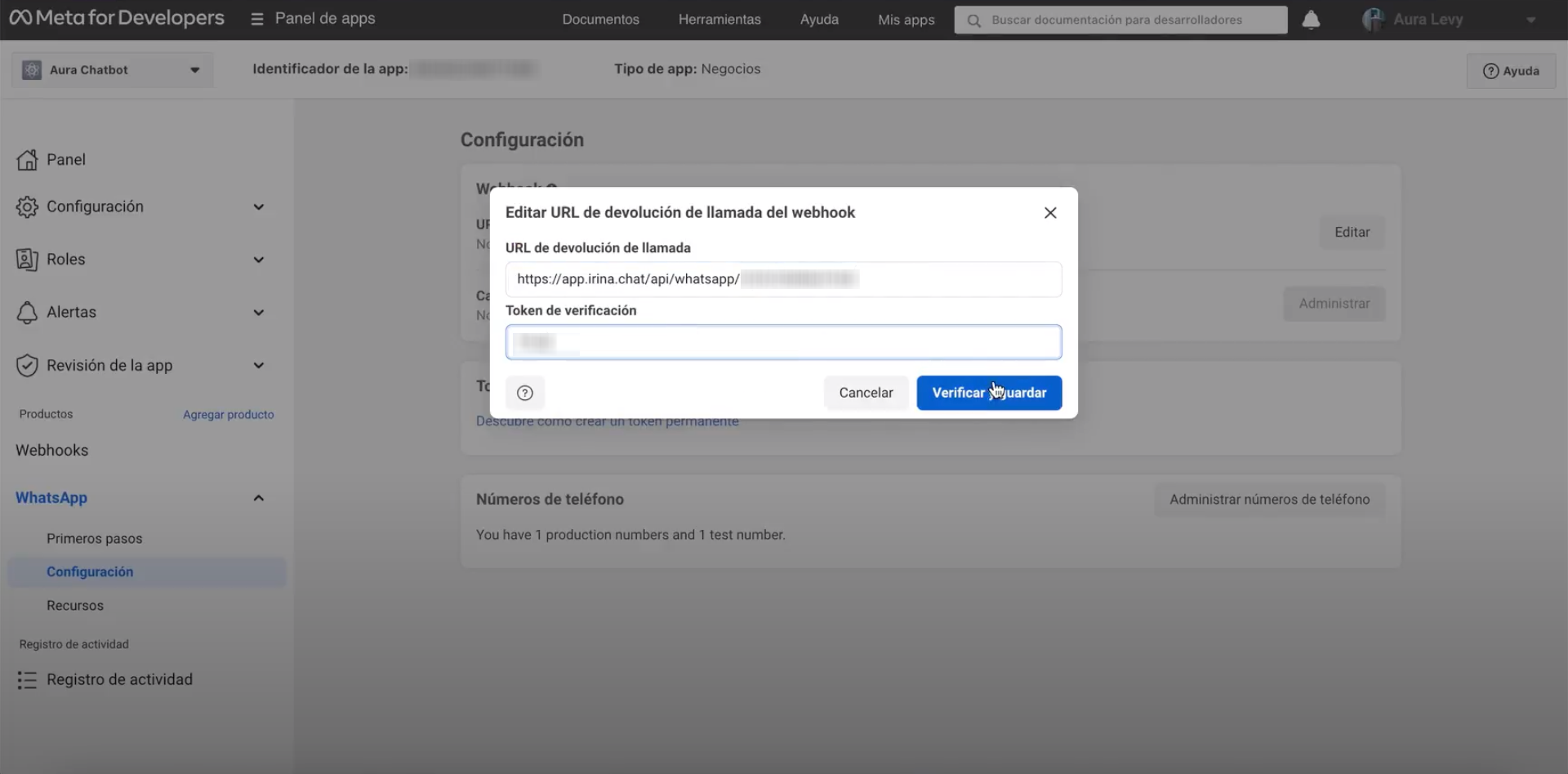
Task: Open Descubre cómo crear un token permanente link
Action: click(x=608, y=421)
